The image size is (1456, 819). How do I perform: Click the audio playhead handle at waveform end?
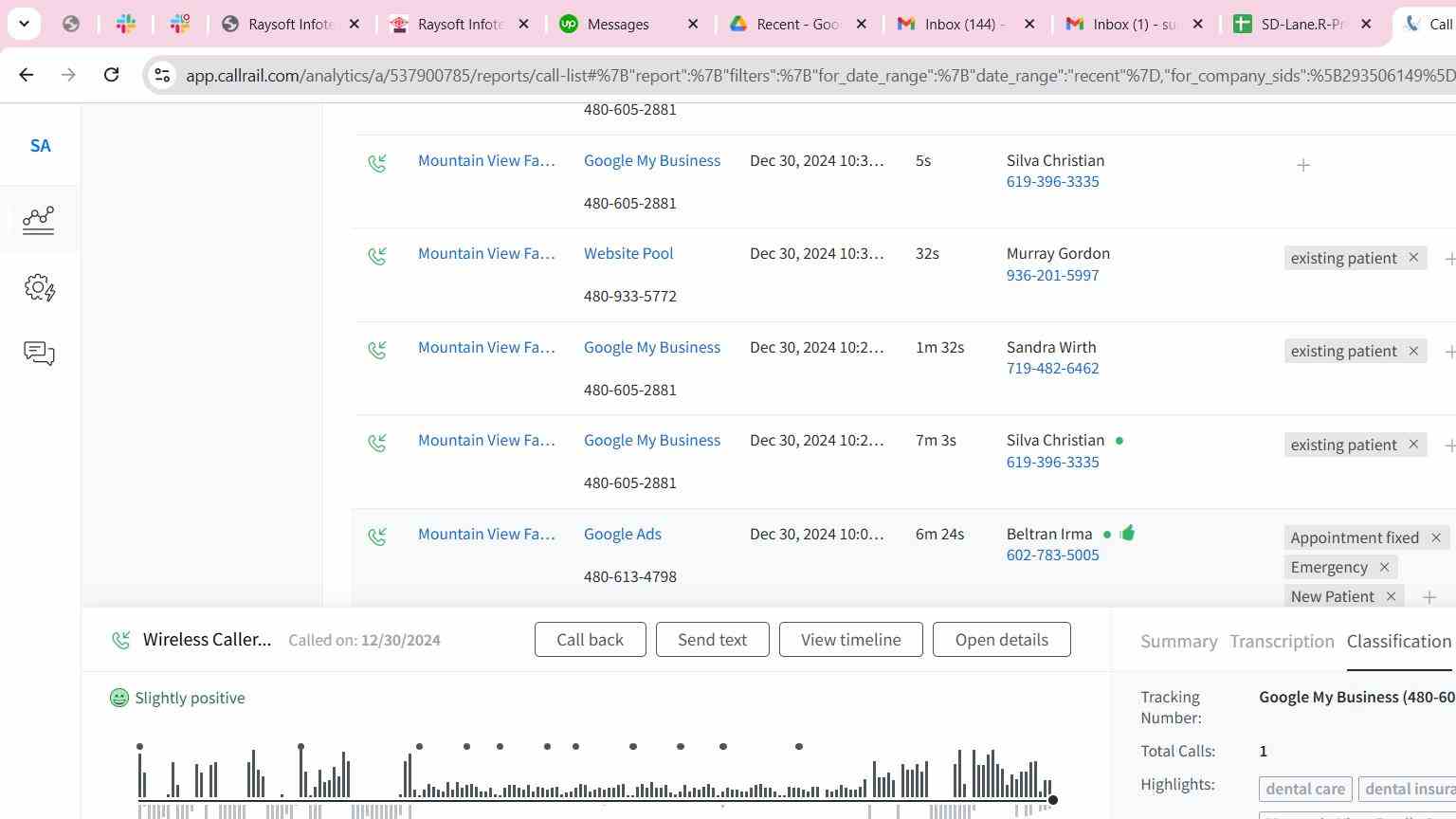1052,800
